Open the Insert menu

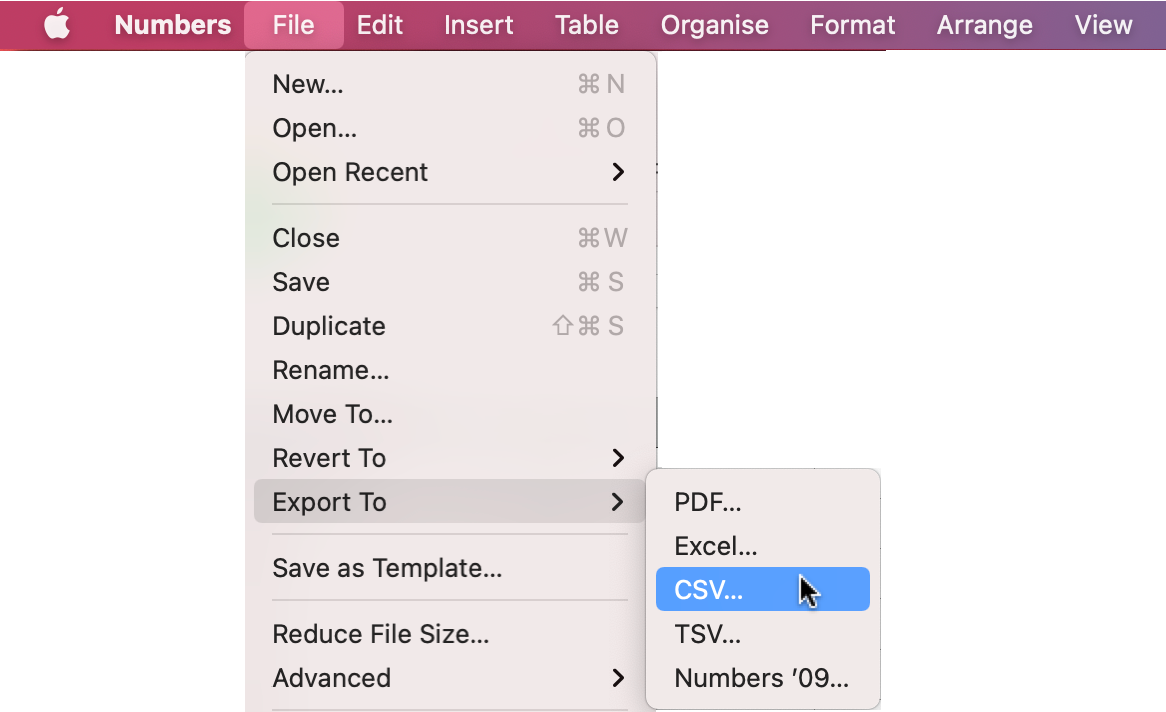tap(478, 24)
